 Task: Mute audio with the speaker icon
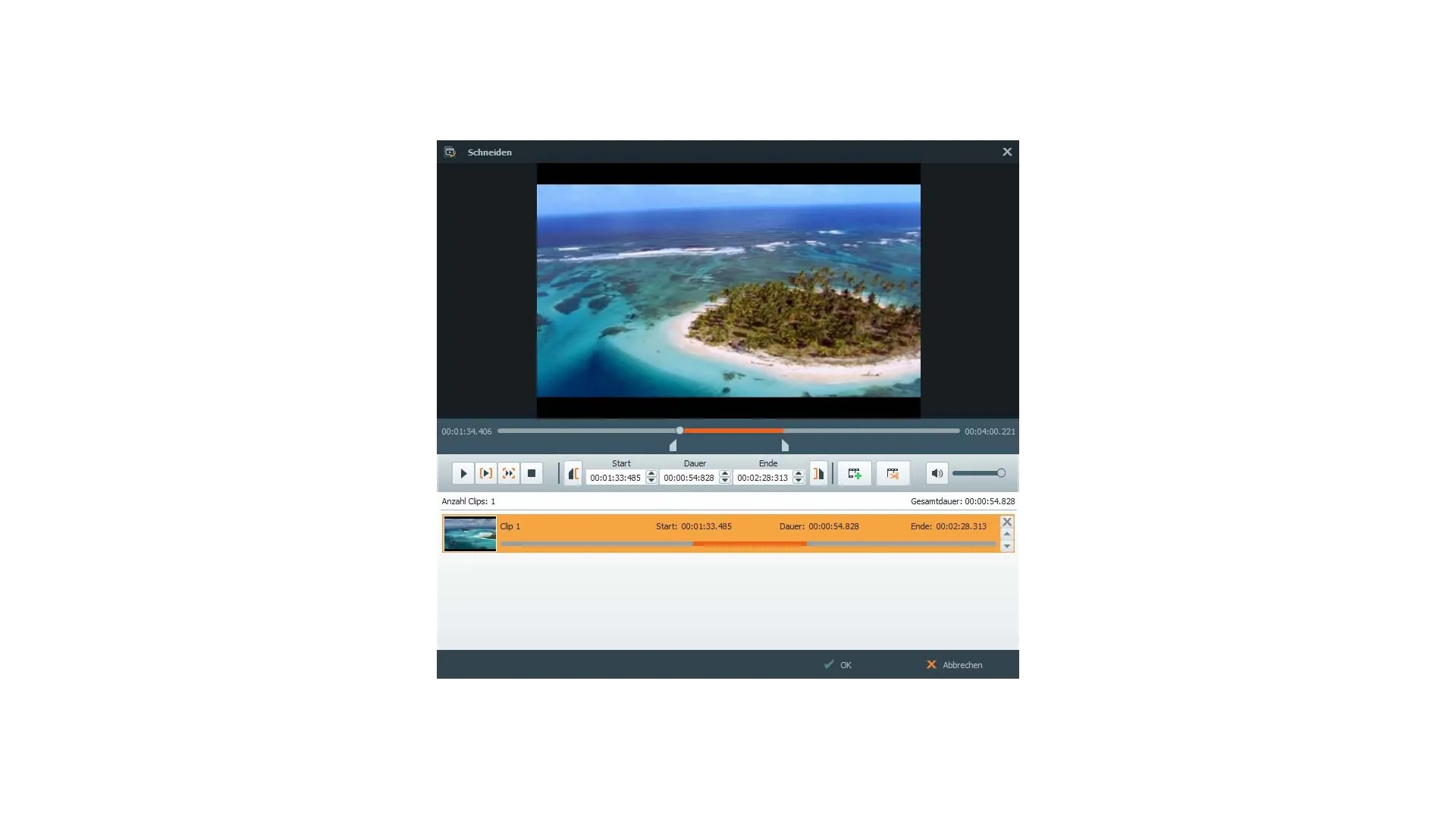coord(937,473)
